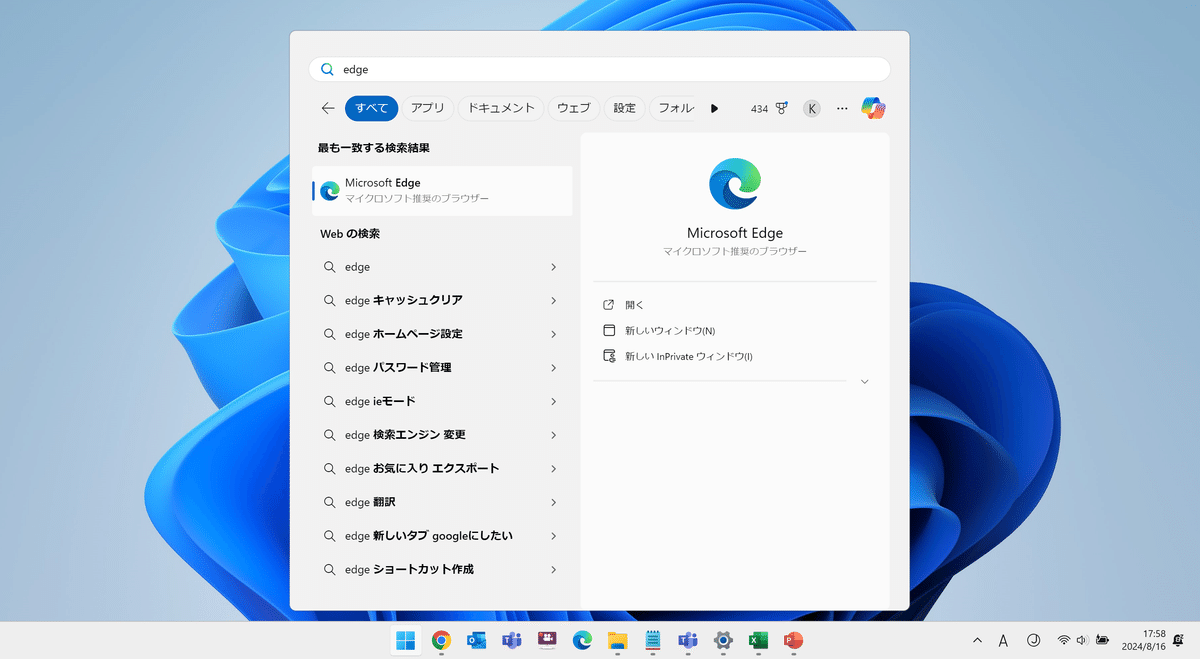
Task: Open Microsoft Edge from the taskbar
Action: 582,640
